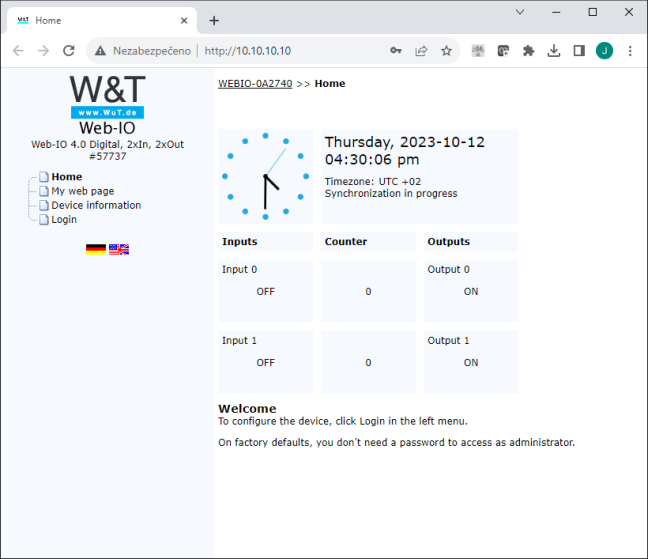This screenshot has height=559, width=648.
Task: Reload the page
Action: [69, 51]
